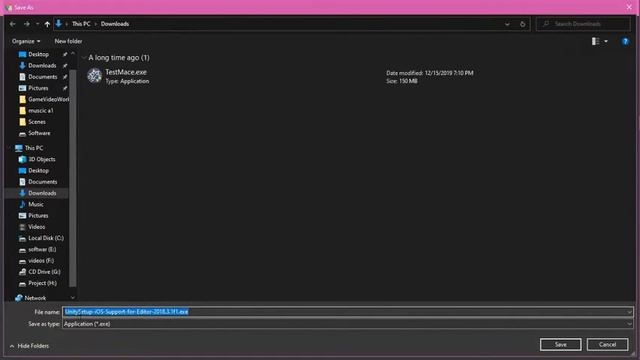Open softwar (E:) drive
640x360 pixels.
coord(42,249)
